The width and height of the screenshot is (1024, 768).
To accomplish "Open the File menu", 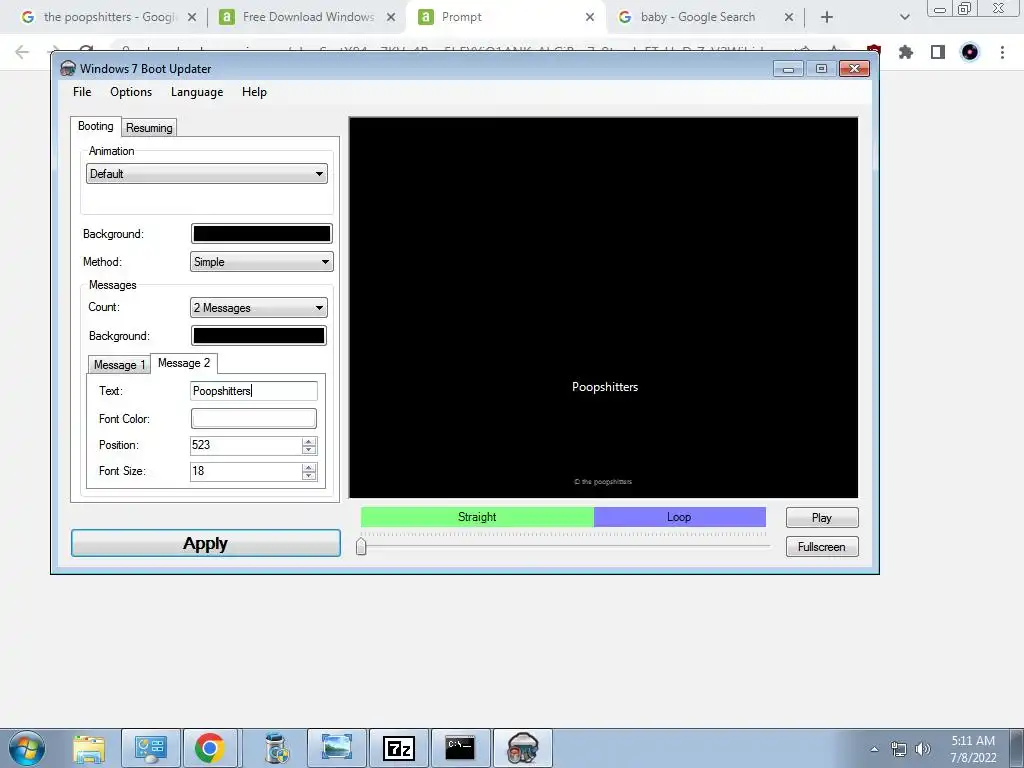I will (x=82, y=92).
